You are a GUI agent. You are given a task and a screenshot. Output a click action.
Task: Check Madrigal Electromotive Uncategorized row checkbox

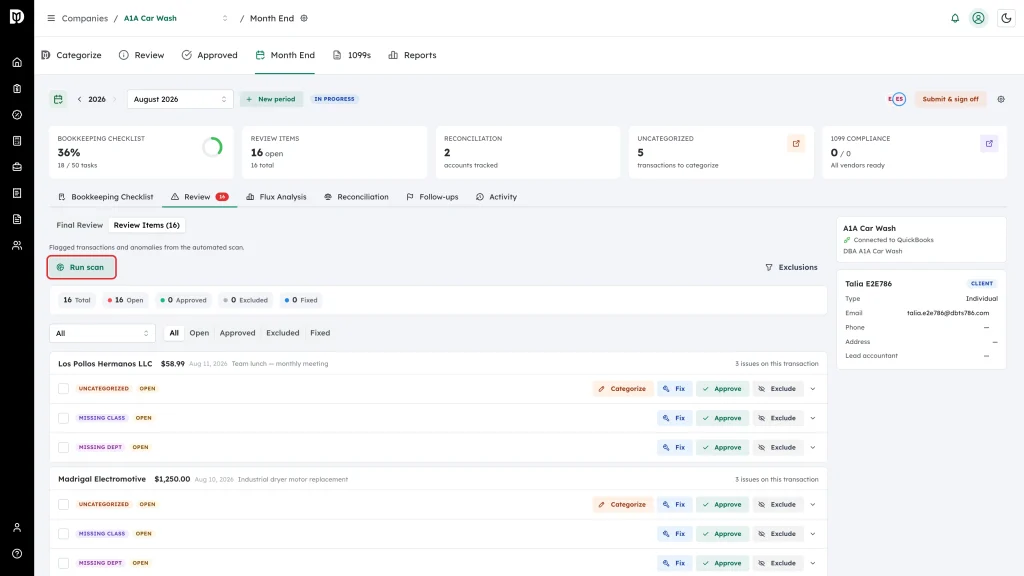(x=63, y=504)
